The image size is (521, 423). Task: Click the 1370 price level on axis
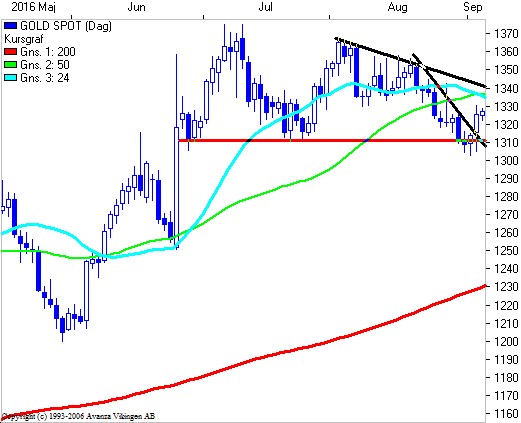tap(506, 34)
